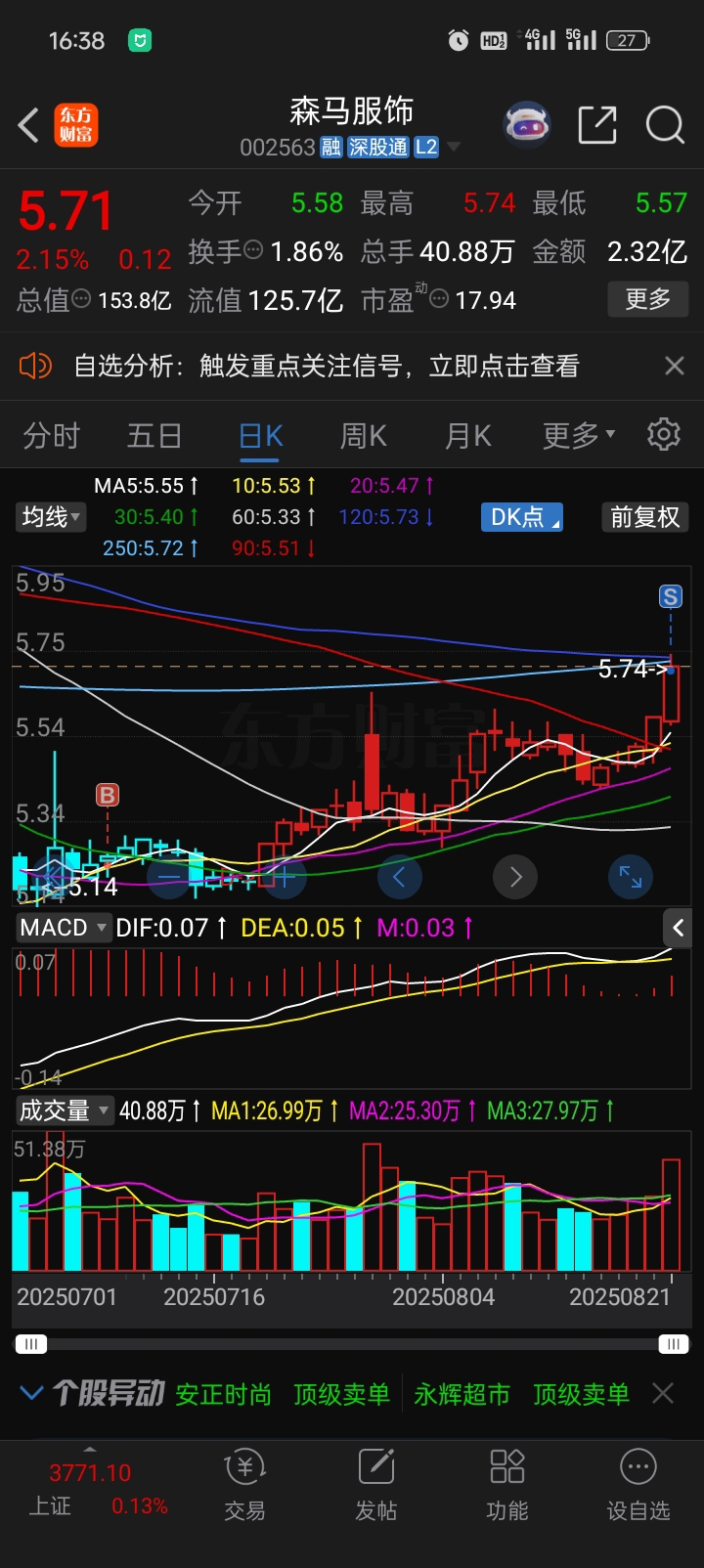Tap the B buy signal marker
This screenshot has width=704, height=1568.
point(108,795)
